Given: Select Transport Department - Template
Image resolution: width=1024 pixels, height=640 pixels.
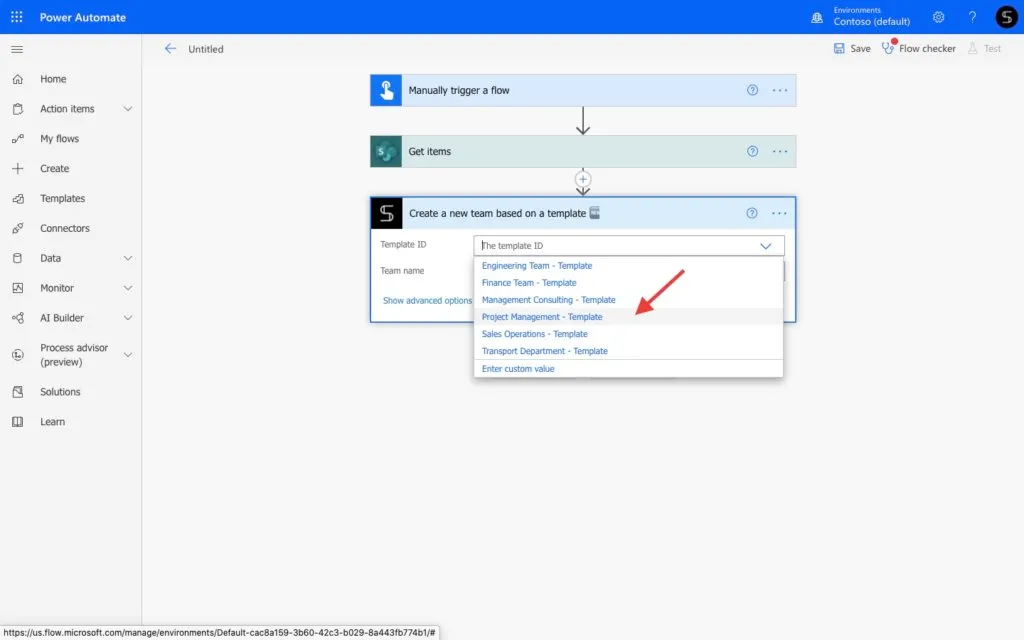Looking at the screenshot, I should coord(628,351).
